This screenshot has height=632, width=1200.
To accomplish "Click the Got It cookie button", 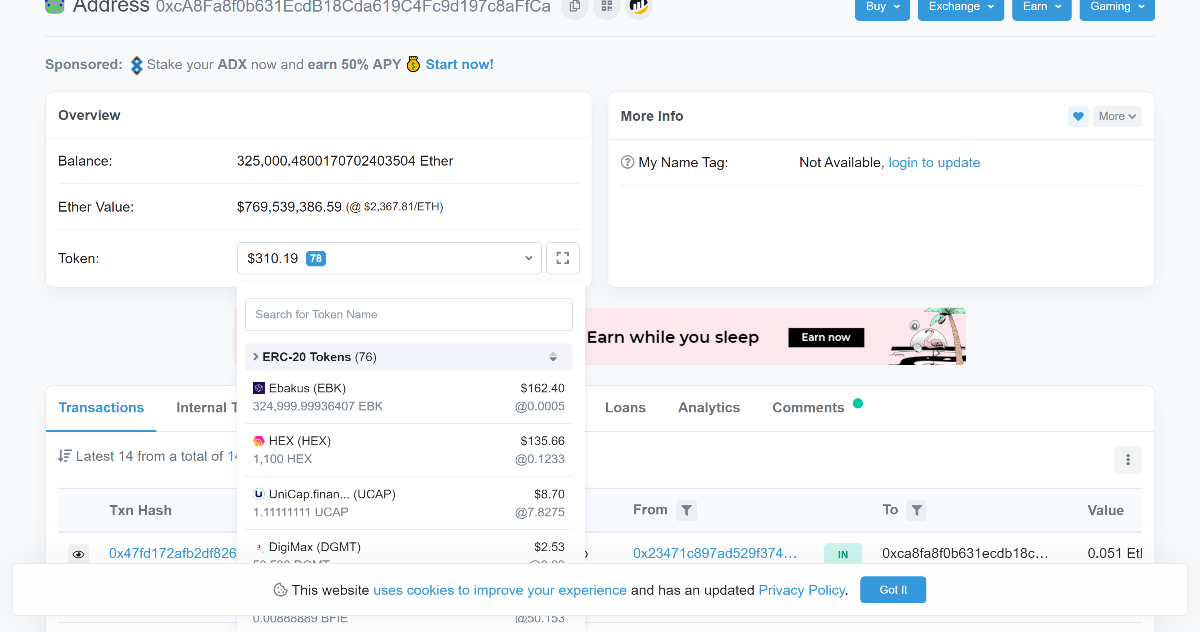I will pos(893,590).
